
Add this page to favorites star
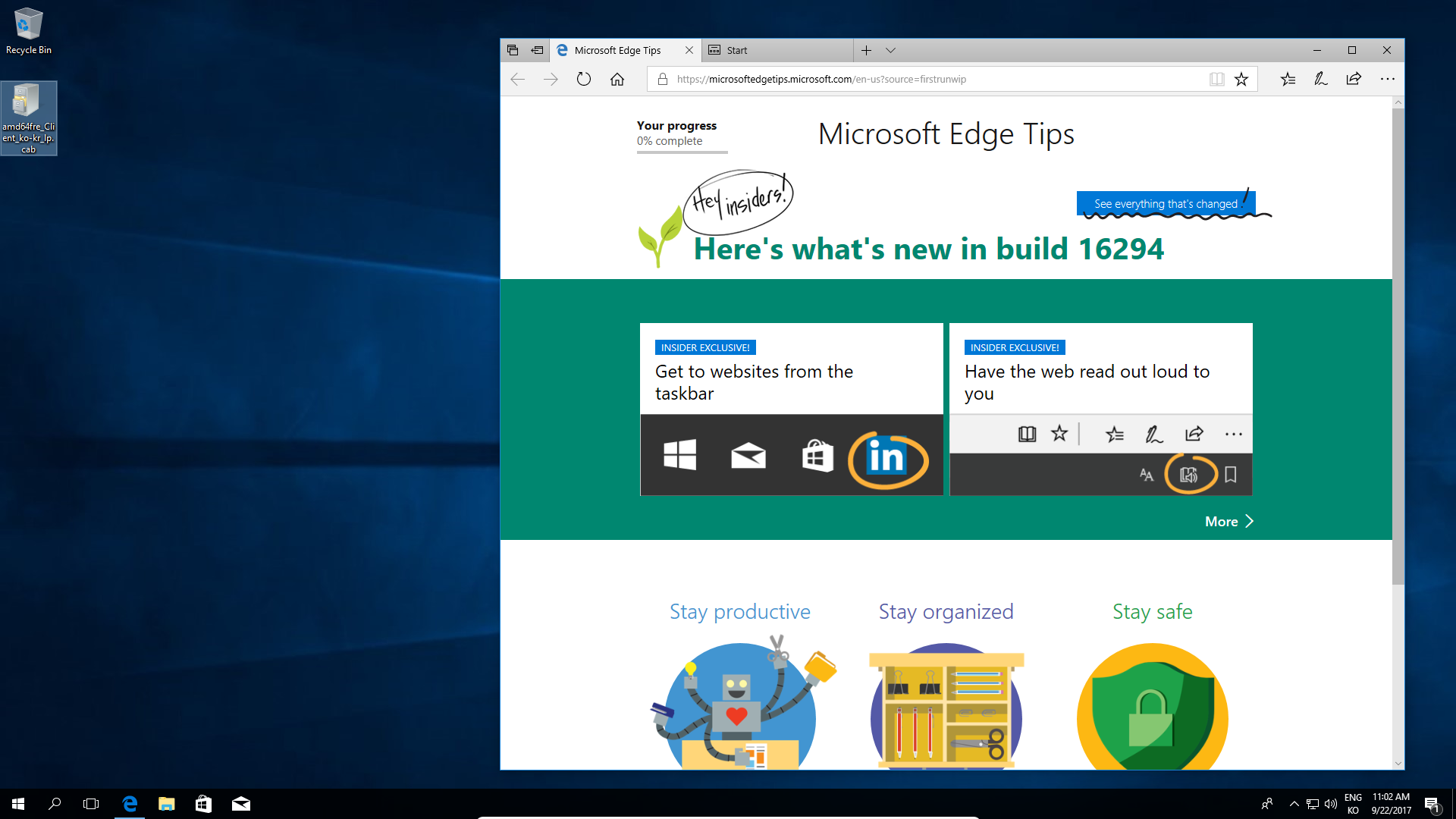[1241, 79]
